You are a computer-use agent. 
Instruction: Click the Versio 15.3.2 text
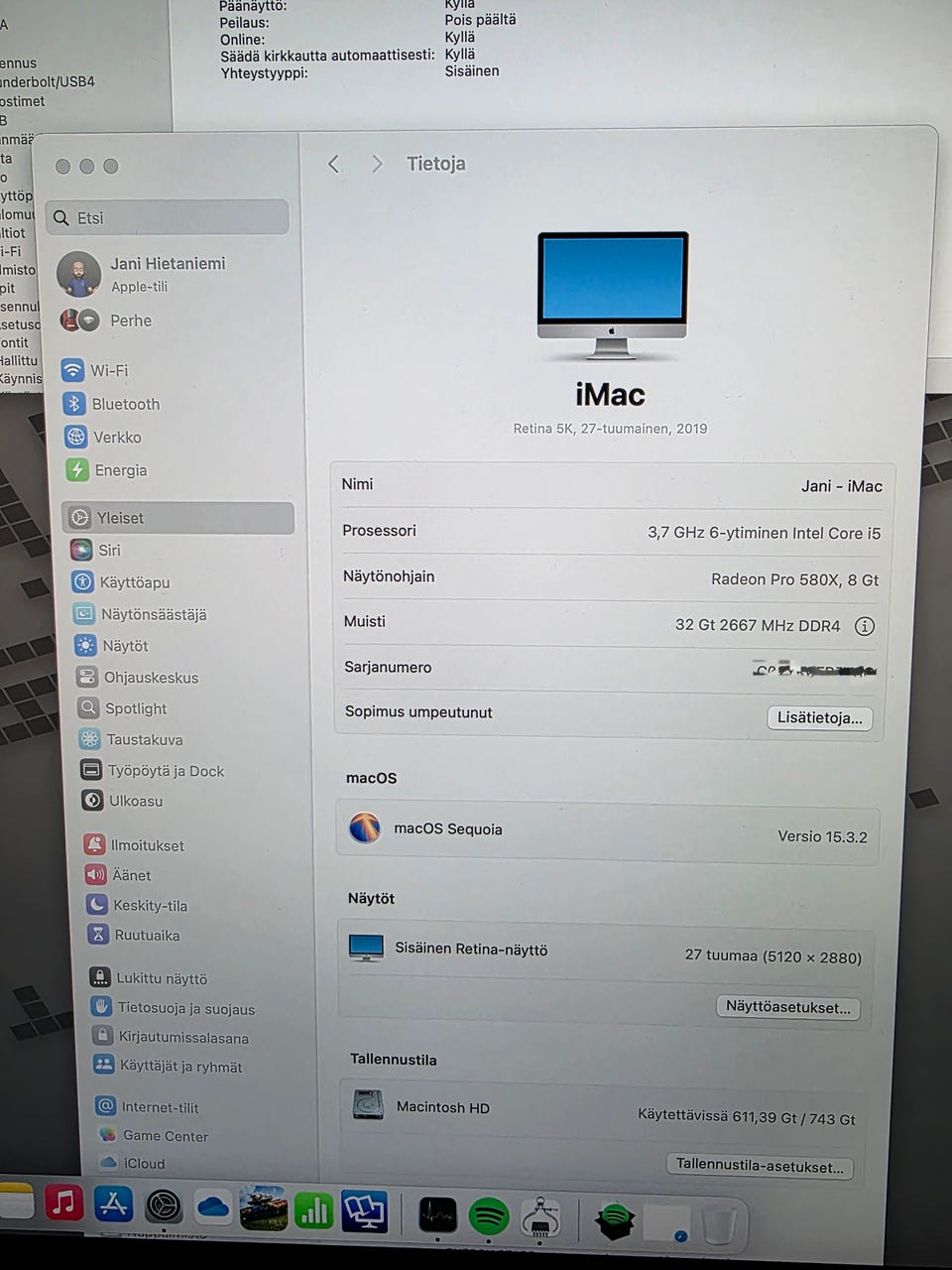823,836
